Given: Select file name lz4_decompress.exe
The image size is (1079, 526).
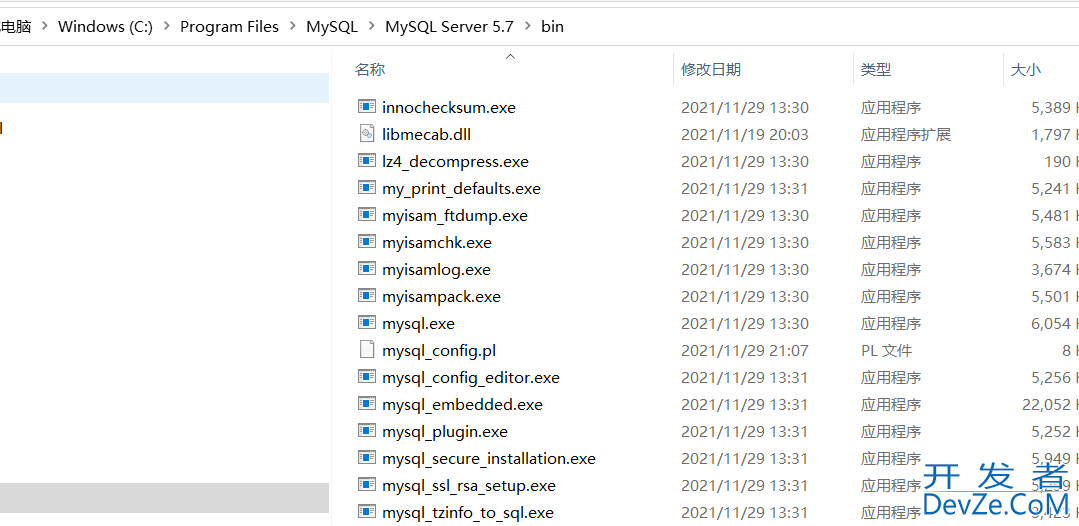Looking at the screenshot, I should [x=456, y=162].
